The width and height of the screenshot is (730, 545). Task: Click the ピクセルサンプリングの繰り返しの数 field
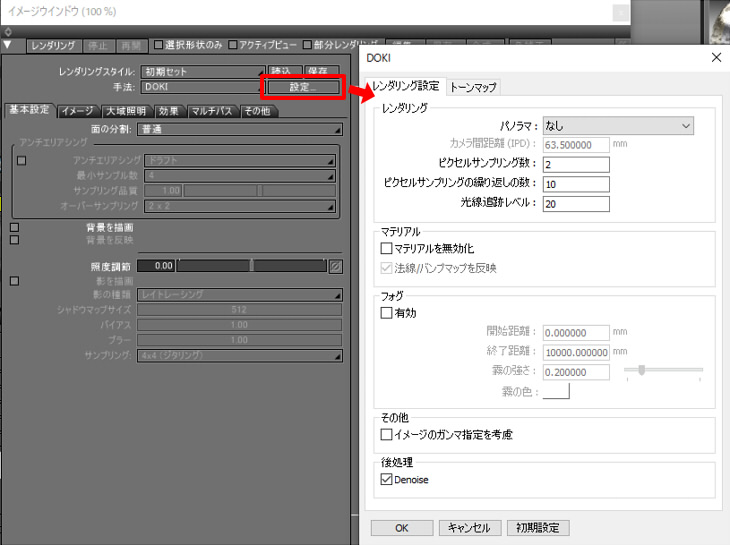576,184
